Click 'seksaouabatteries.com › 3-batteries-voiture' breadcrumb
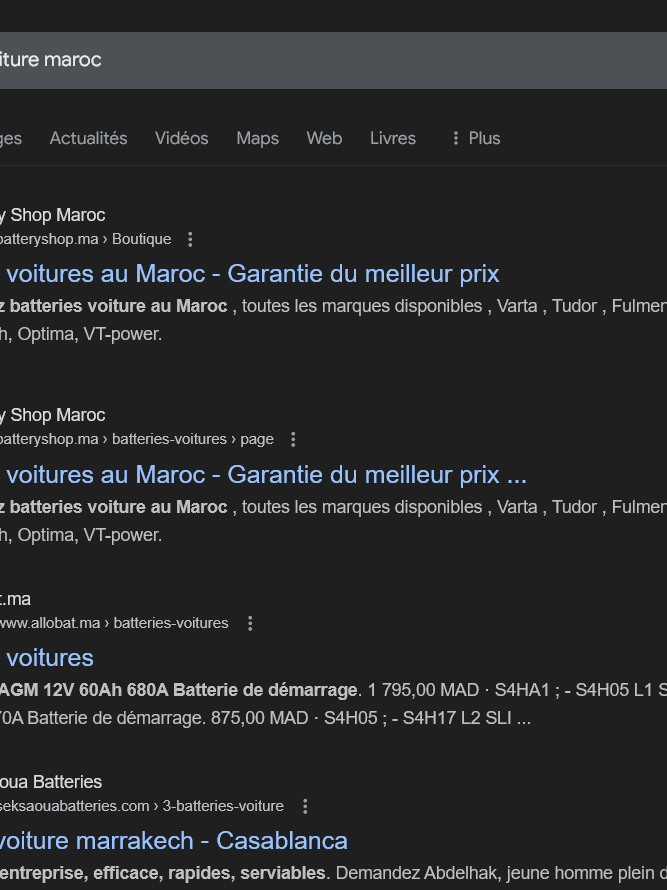This screenshot has height=890, width=667. click(x=142, y=807)
